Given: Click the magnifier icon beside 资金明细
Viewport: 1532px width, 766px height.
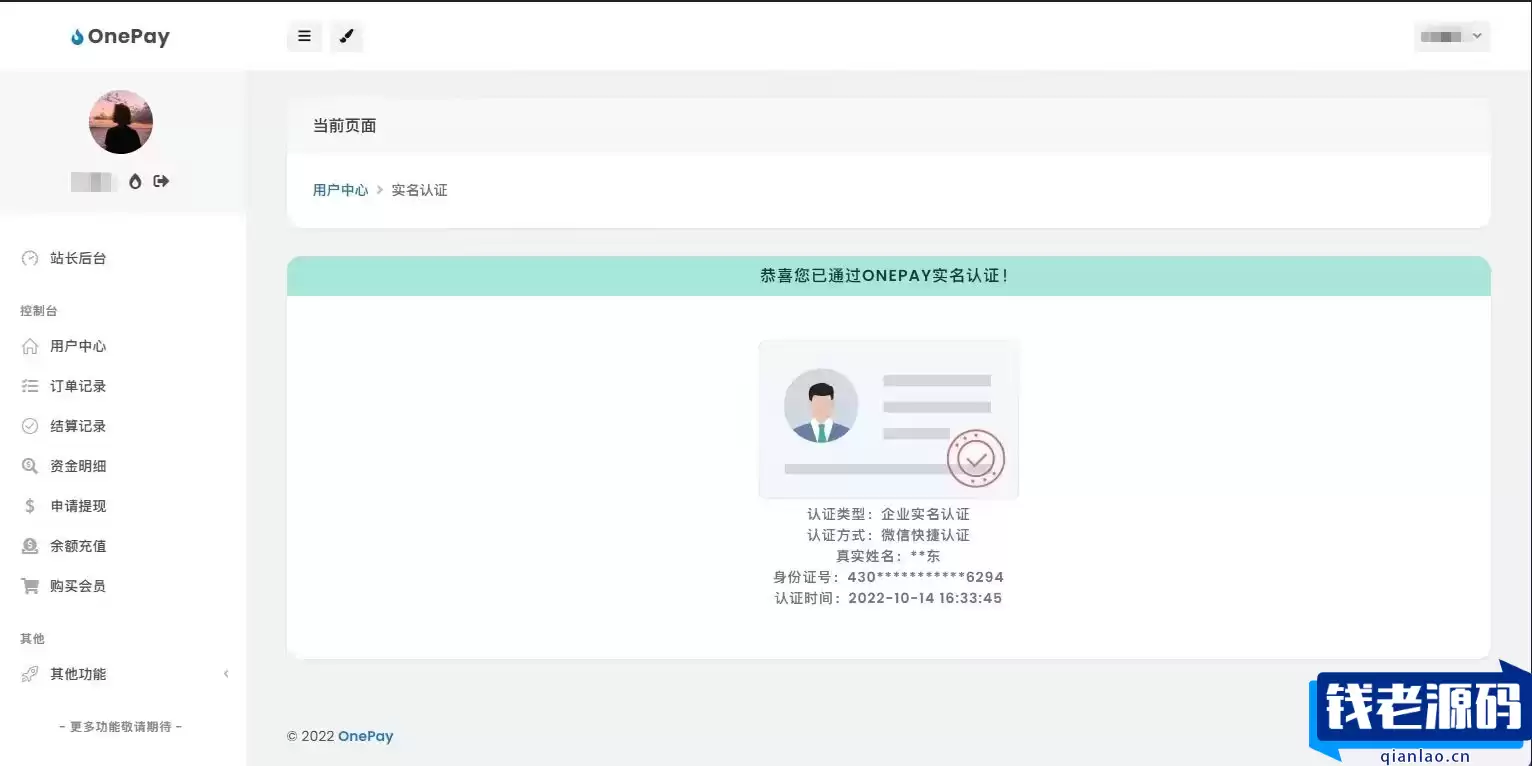Looking at the screenshot, I should (30, 466).
